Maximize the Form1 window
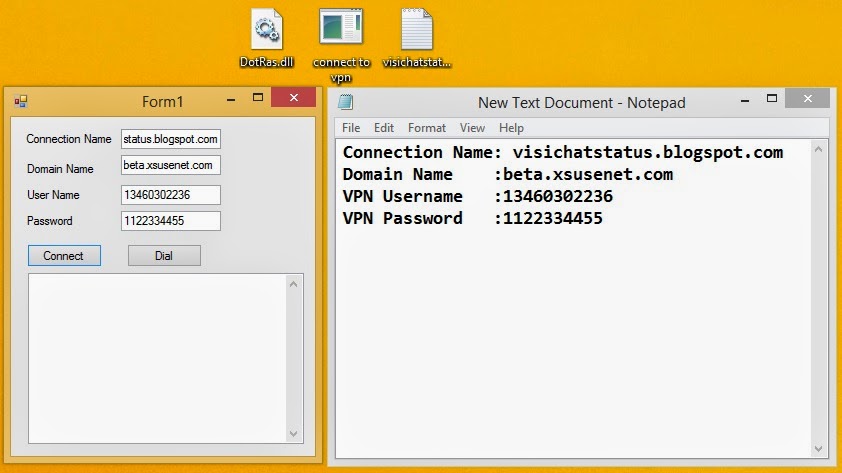 [x=258, y=97]
